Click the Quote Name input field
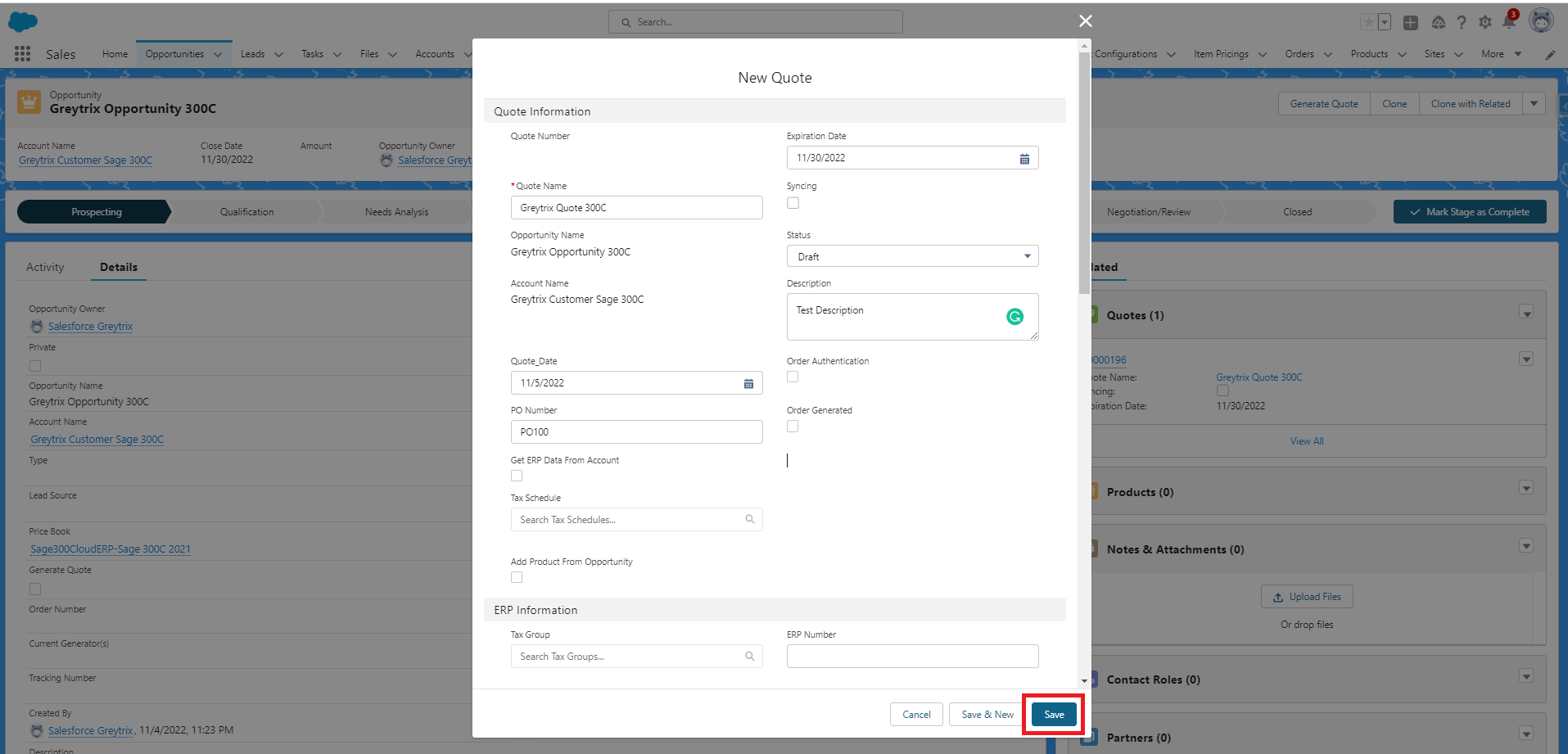 [637, 208]
